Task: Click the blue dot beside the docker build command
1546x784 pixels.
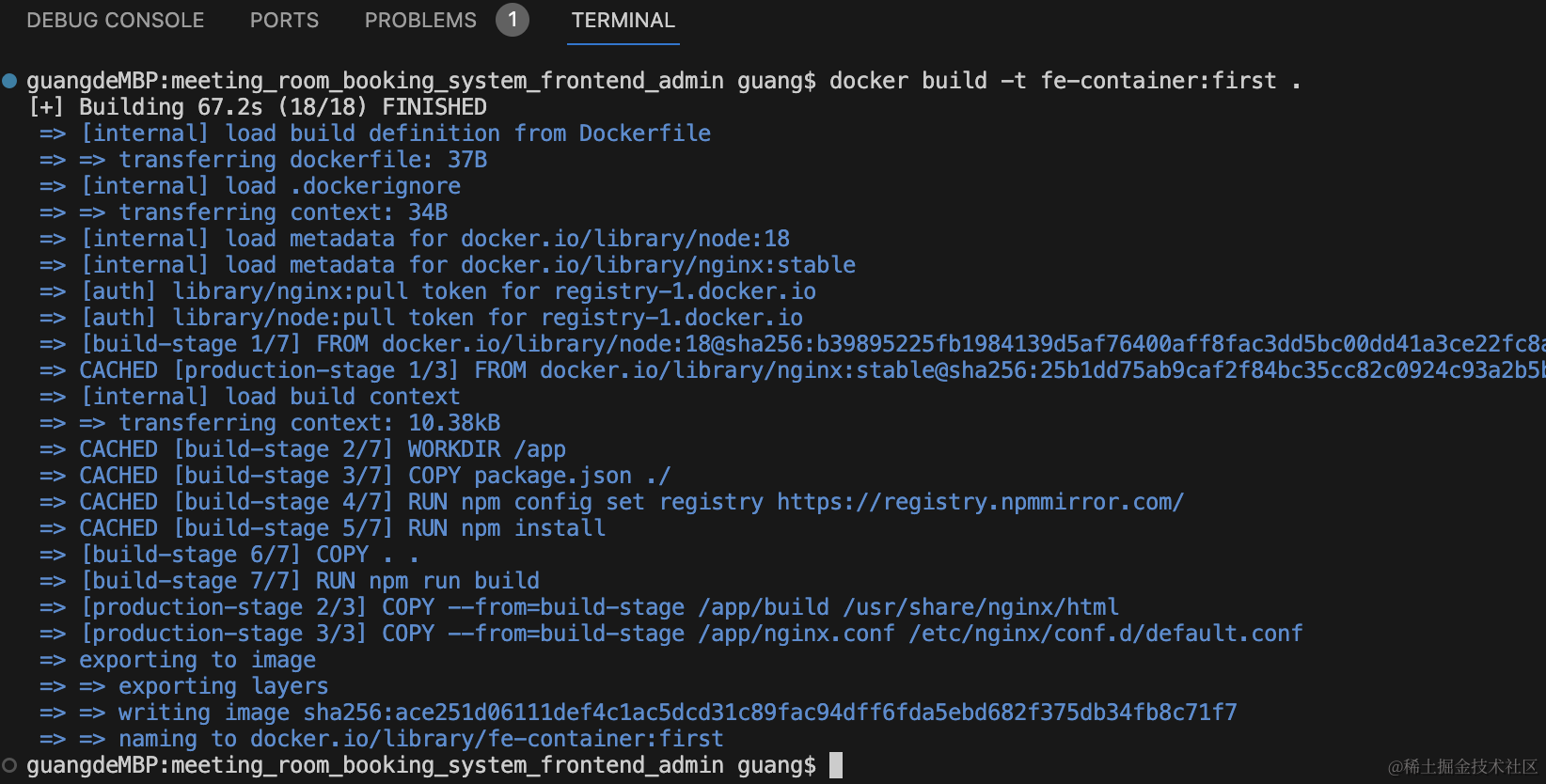Action: 10,81
